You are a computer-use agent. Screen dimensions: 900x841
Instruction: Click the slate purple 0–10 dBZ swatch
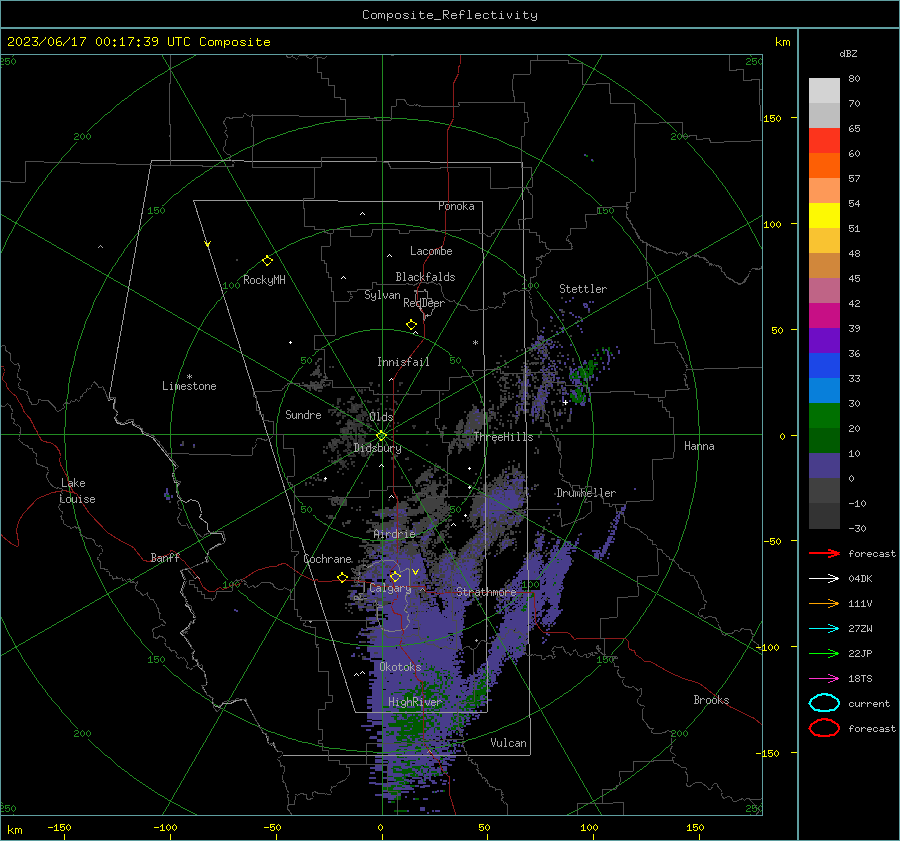(x=824, y=466)
